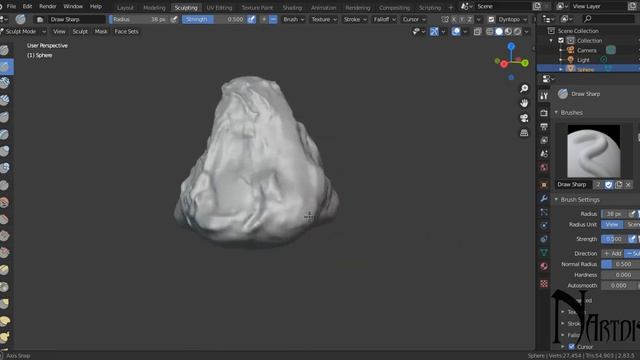Select the Draw Sharp brush tool
Viewport: 640px width, 360px height.
click(4, 67)
